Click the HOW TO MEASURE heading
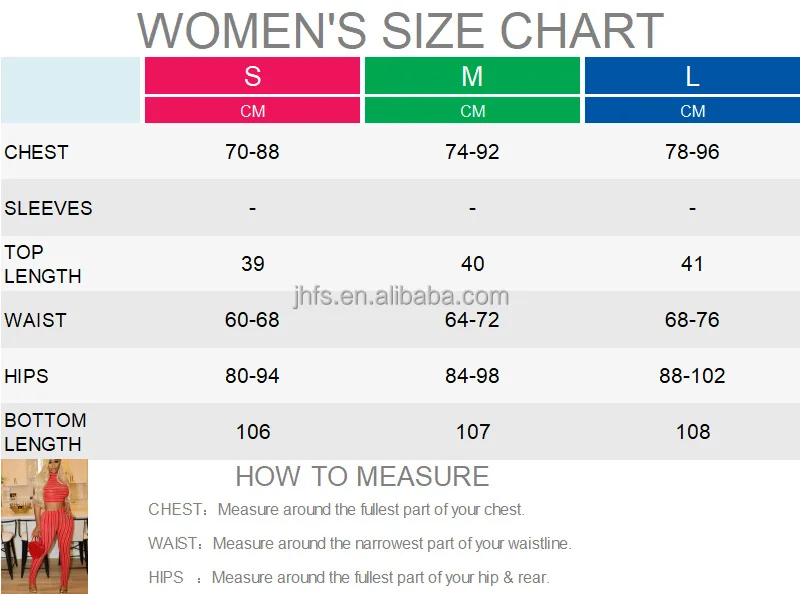This screenshot has height=594, width=800. (x=362, y=477)
